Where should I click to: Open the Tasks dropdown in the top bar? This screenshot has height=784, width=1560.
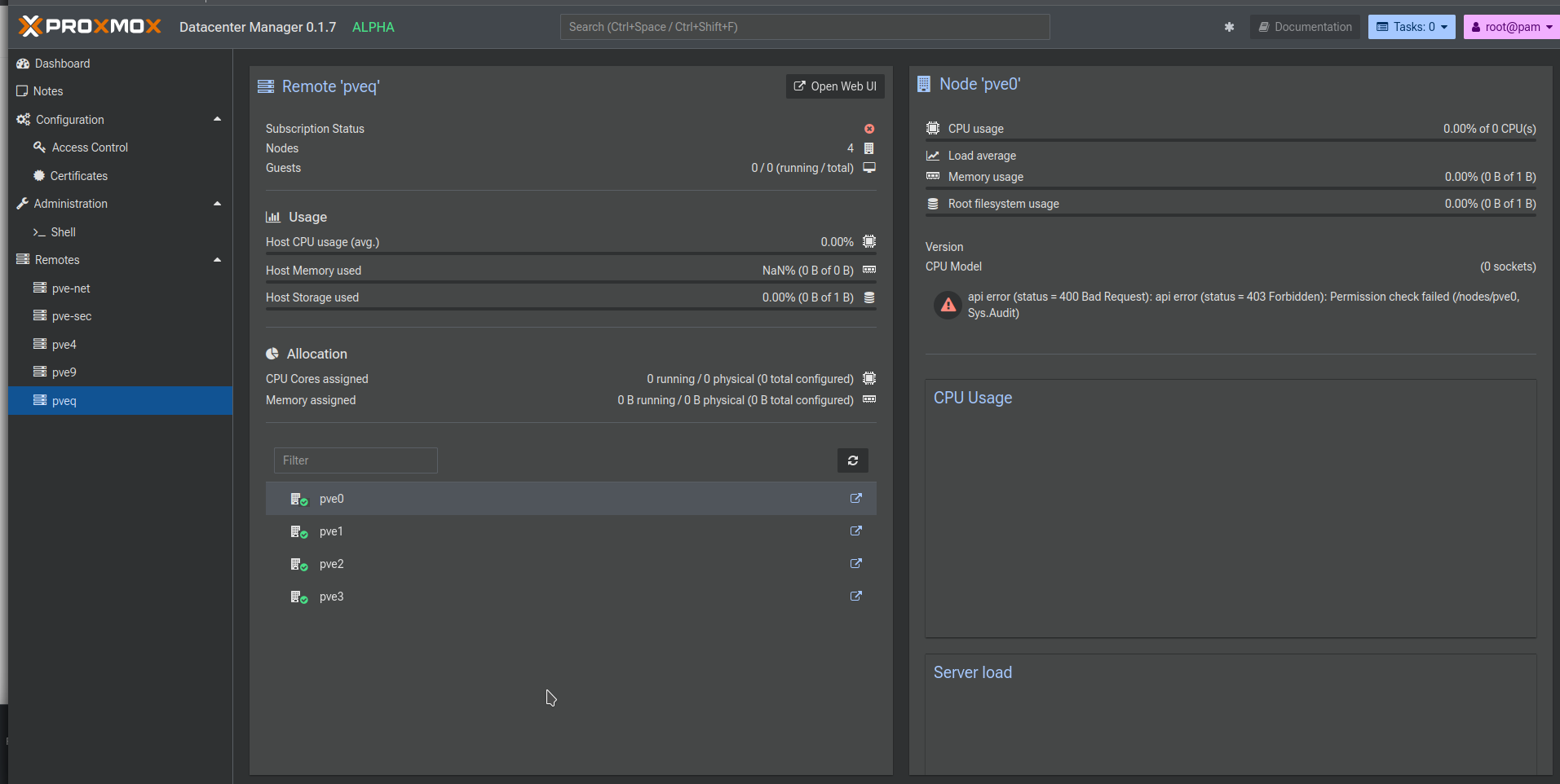click(x=1410, y=26)
